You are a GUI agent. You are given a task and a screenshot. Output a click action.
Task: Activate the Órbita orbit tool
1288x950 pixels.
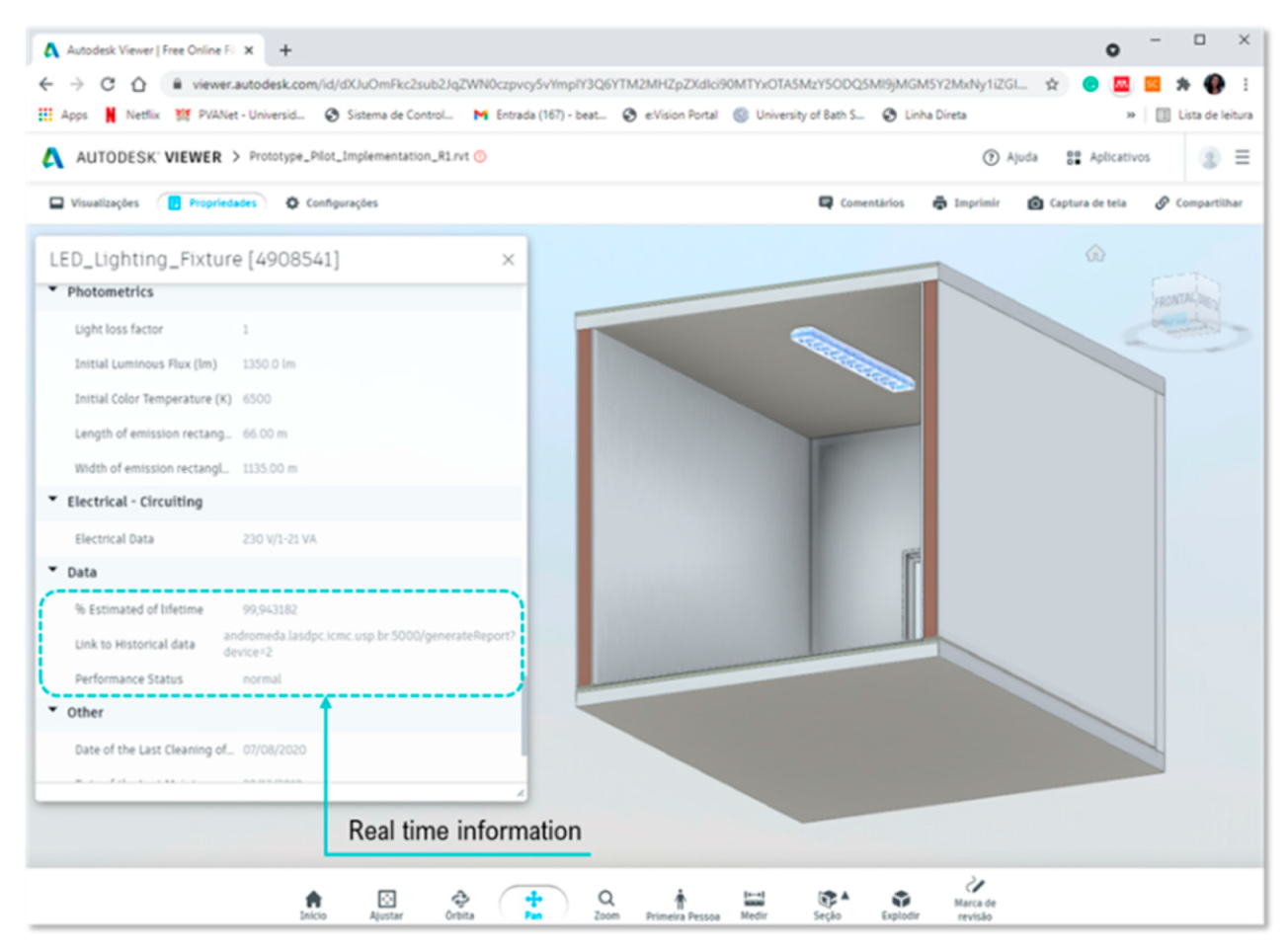point(459,900)
